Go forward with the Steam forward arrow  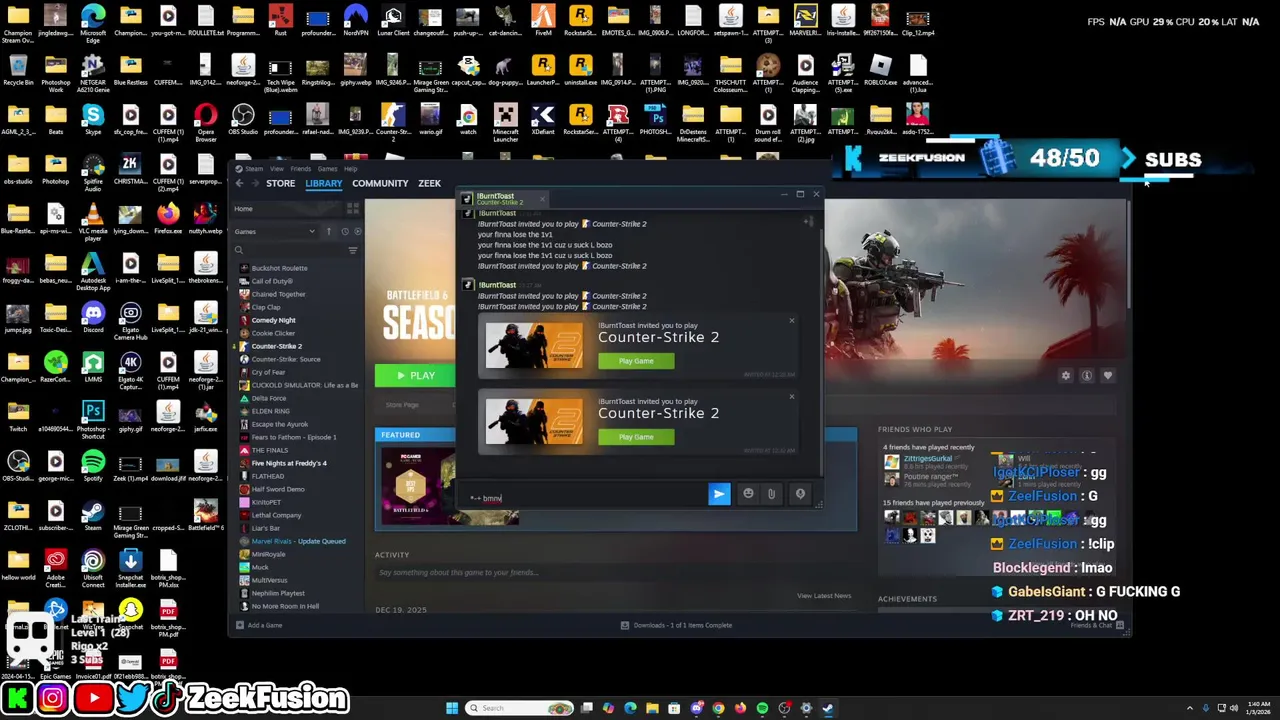tap(255, 183)
